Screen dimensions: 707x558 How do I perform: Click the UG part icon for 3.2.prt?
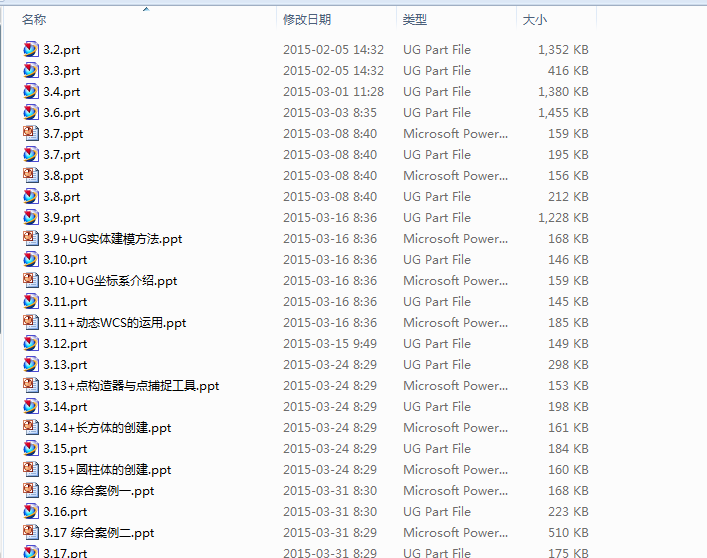coord(31,49)
